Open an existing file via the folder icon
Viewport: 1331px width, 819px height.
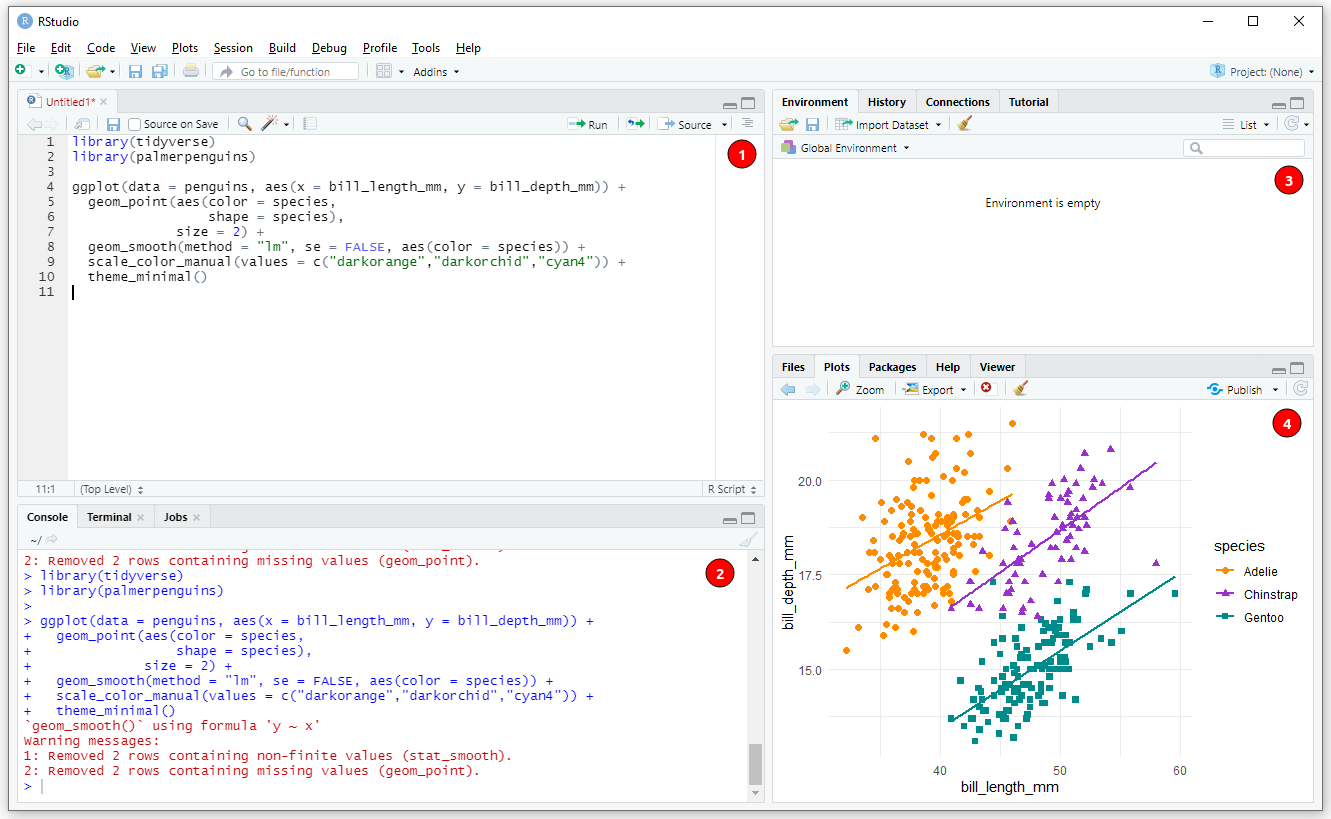coord(95,71)
